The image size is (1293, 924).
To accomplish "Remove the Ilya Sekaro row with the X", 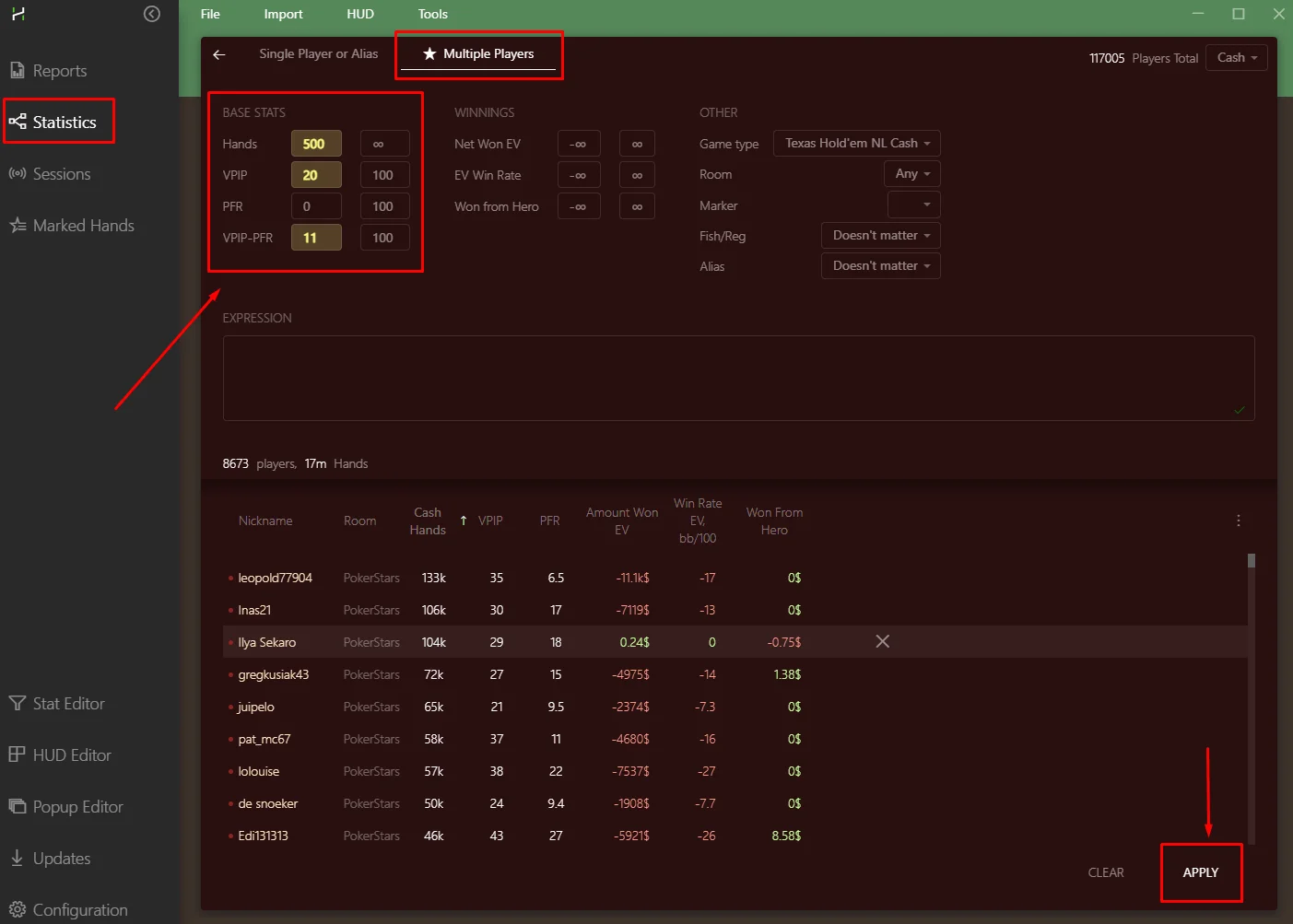I will (x=882, y=641).
